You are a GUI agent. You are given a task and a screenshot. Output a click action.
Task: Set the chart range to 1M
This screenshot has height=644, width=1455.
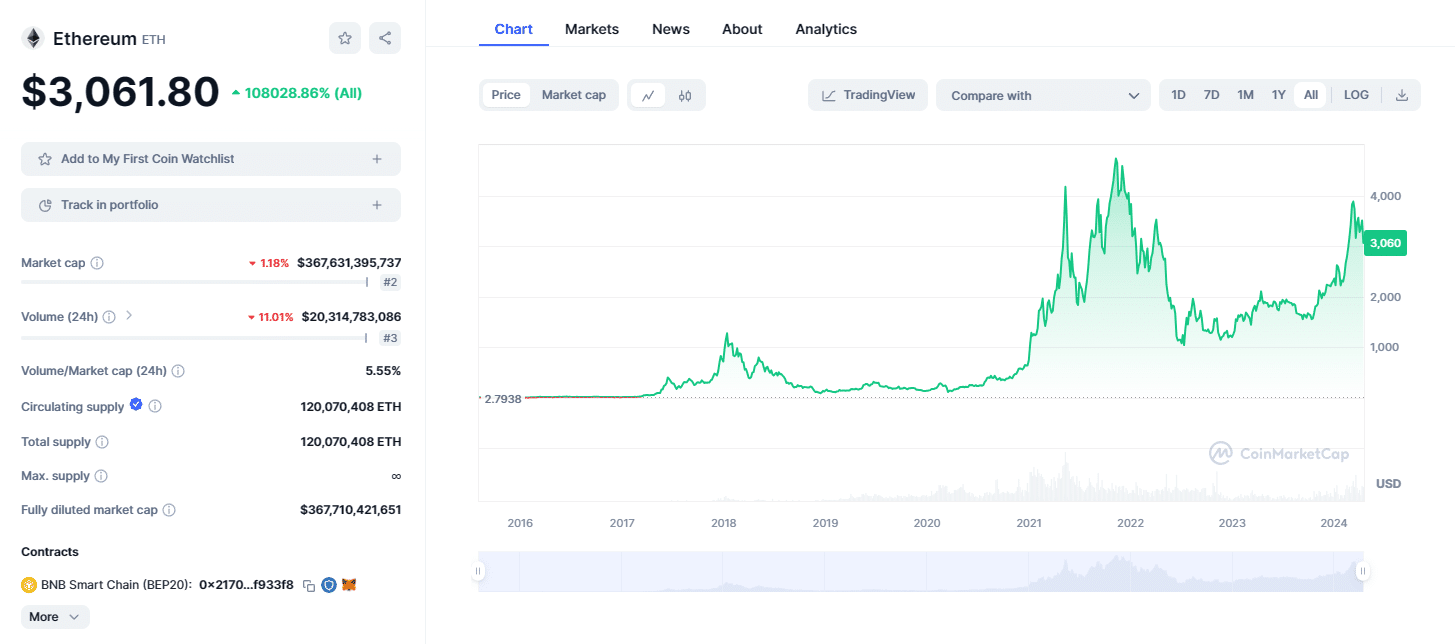click(1245, 95)
